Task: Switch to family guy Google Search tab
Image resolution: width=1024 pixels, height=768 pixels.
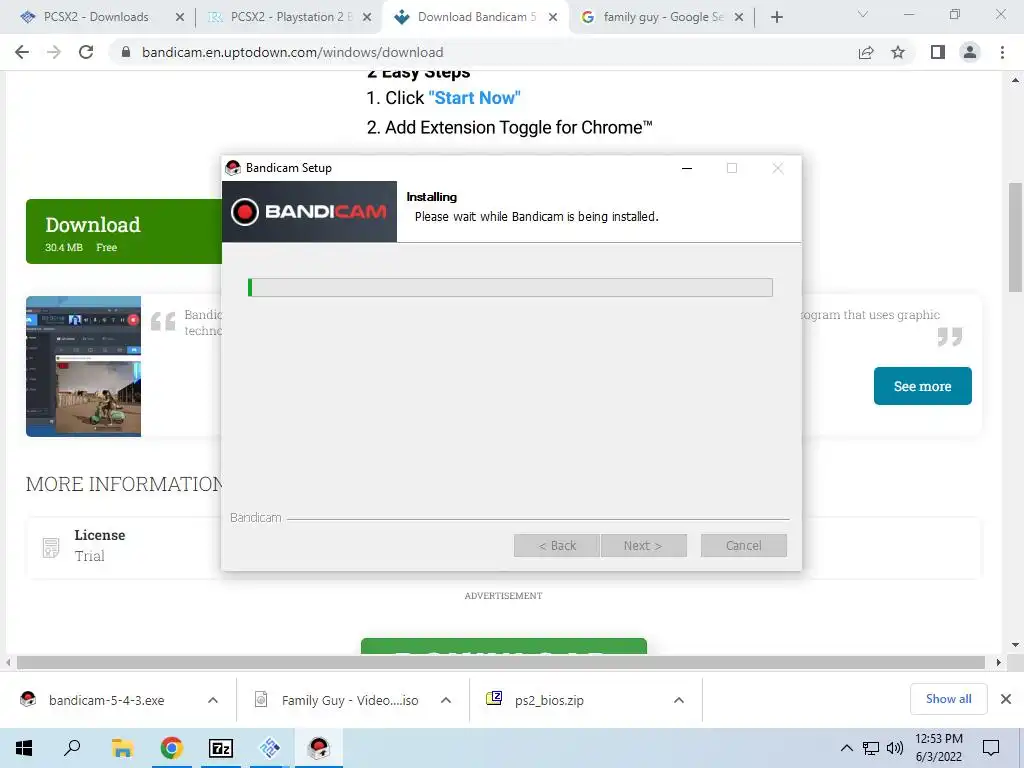Action: coord(663,17)
